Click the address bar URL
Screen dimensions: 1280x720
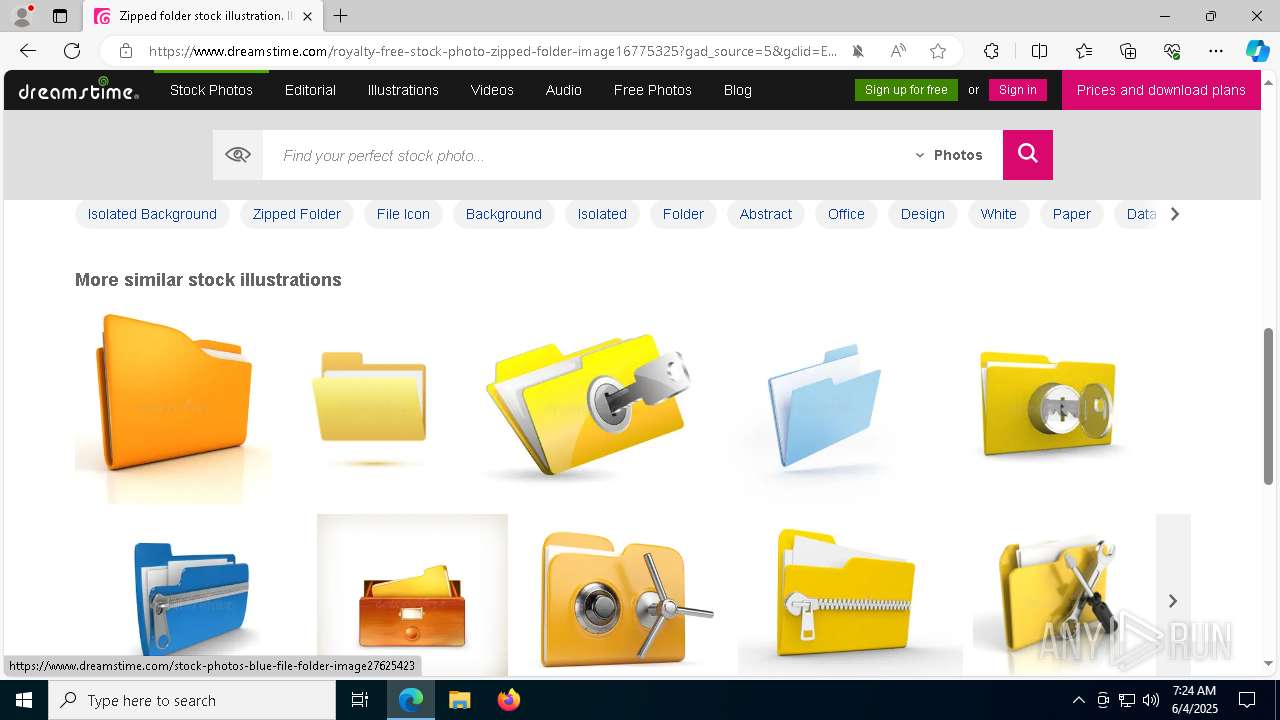pos(492,51)
